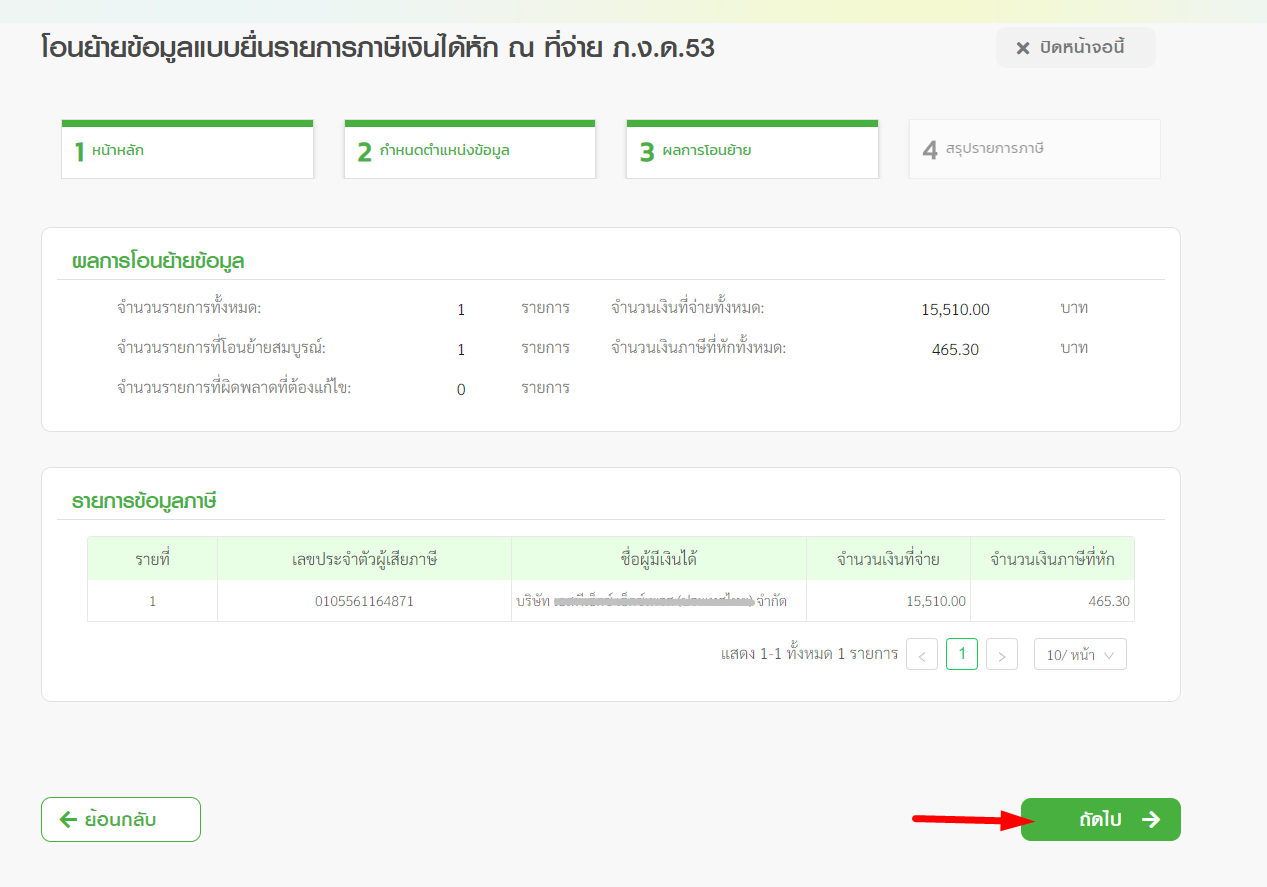1267x887 pixels.
Task: Select page number 1 in pagination
Action: click(961, 654)
